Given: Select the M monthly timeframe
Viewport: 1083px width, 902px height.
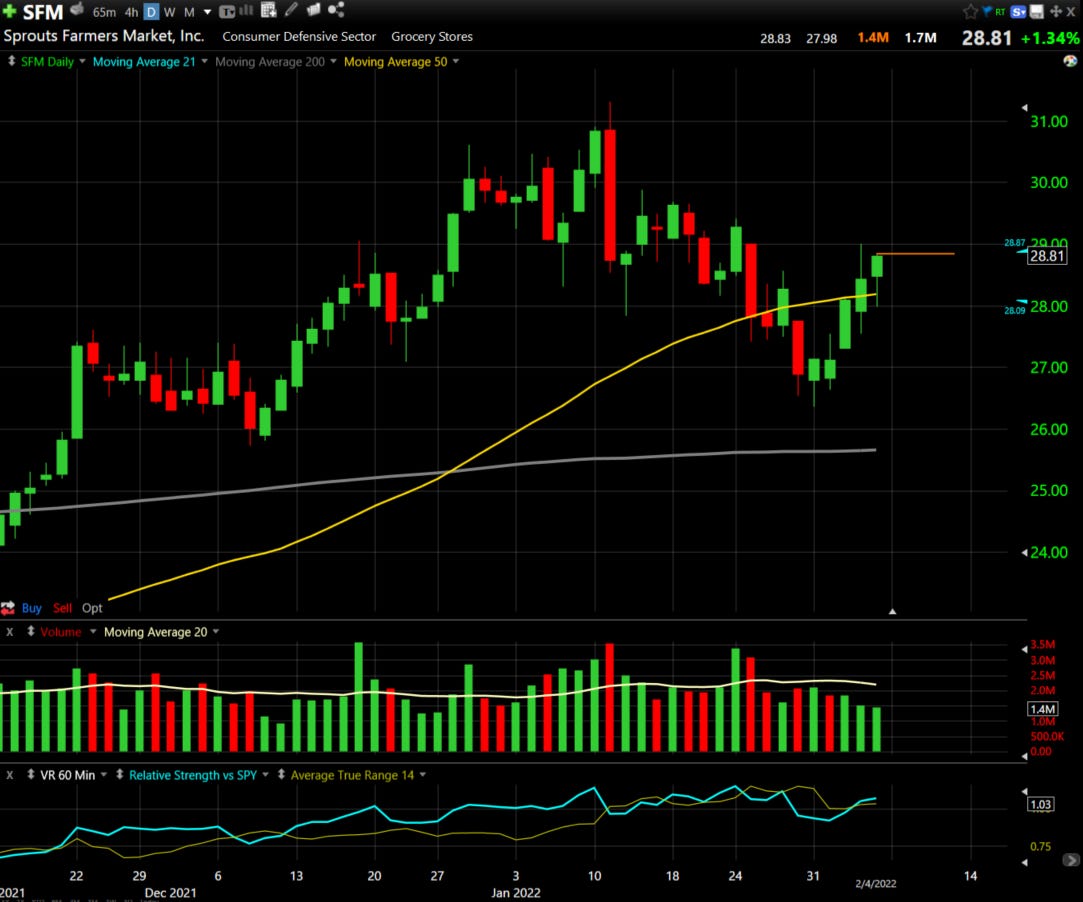Looking at the screenshot, I should click(189, 12).
